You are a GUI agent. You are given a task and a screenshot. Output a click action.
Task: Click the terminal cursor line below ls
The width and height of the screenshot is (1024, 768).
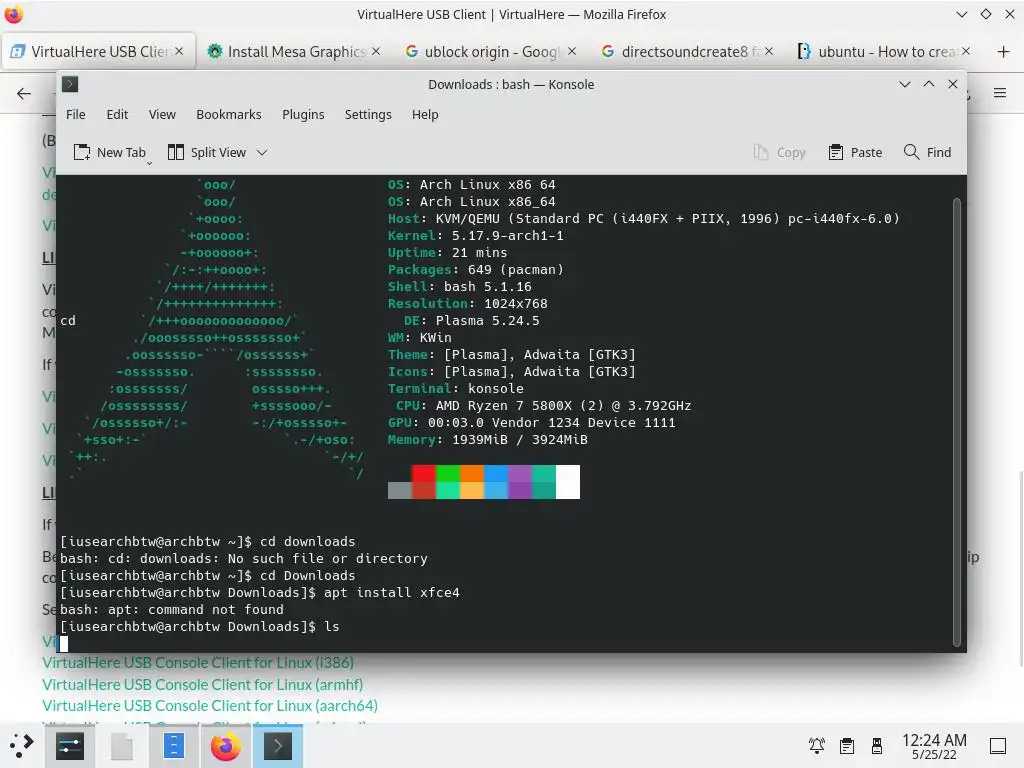tap(64, 643)
